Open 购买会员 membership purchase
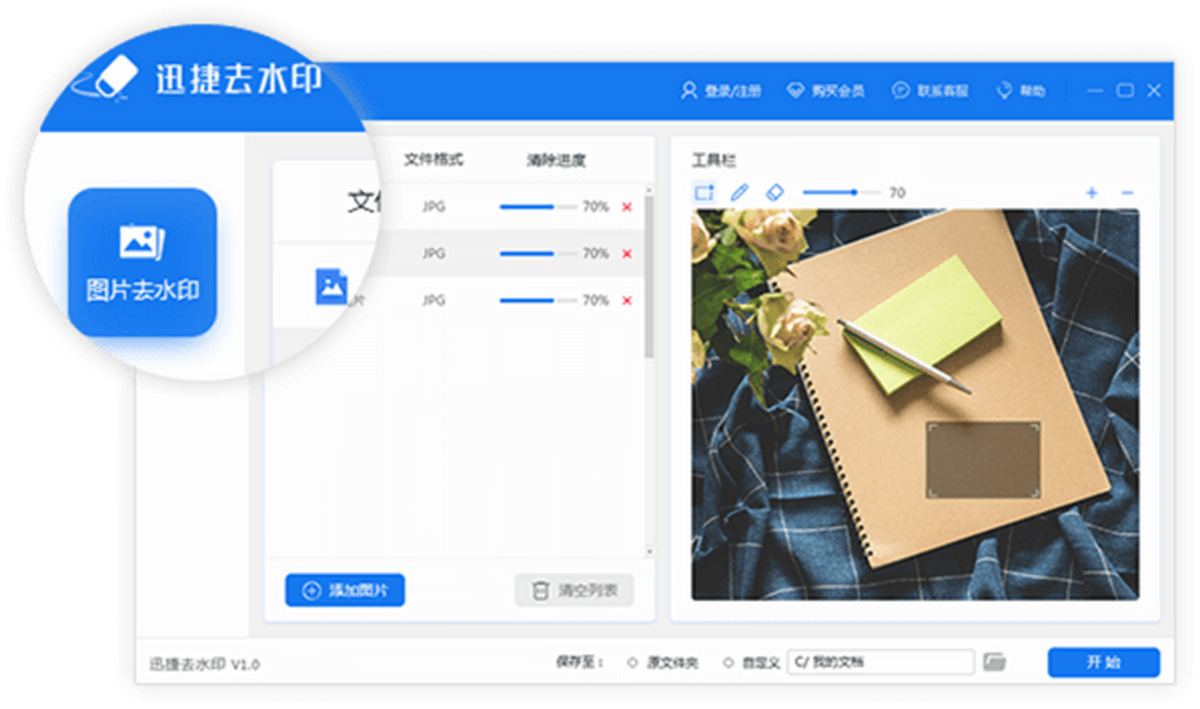Screen dimensions: 1200x709 [x=826, y=91]
